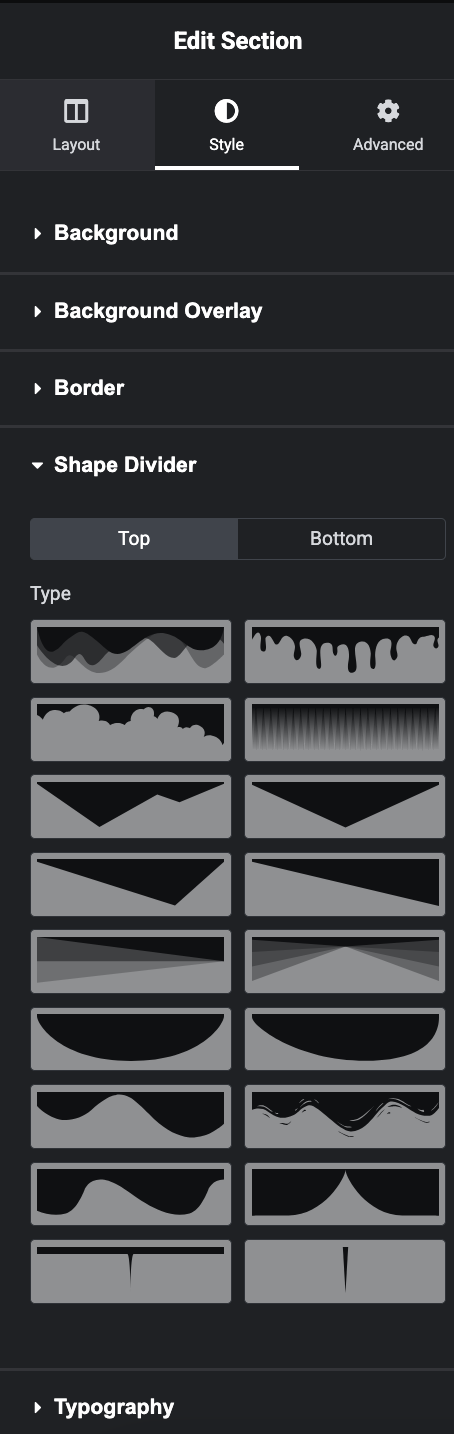Choose the brushed wave pattern divider
This screenshot has height=1434, width=454.
(345, 1116)
